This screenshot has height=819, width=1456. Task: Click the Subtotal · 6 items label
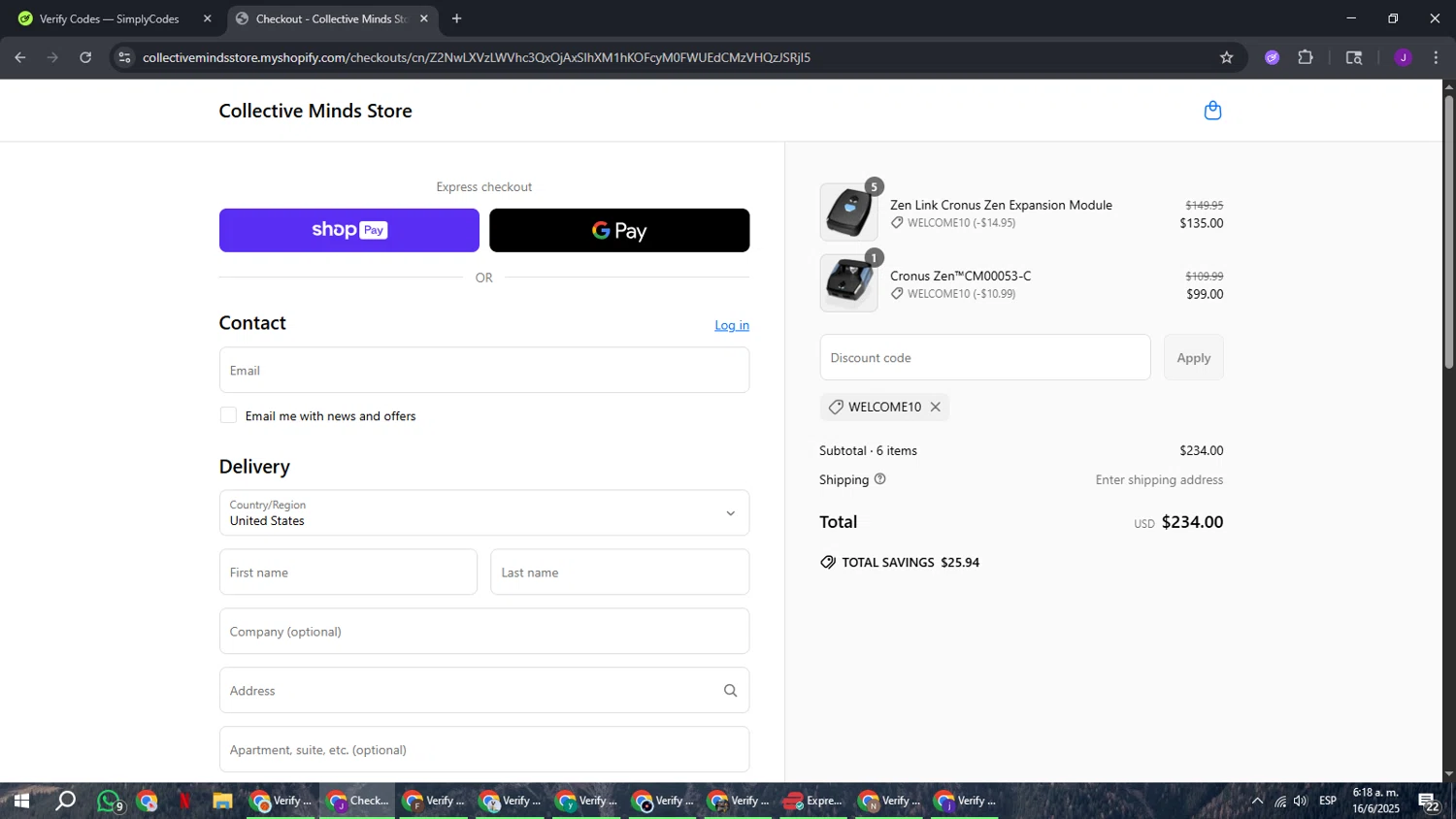click(x=868, y=450)
